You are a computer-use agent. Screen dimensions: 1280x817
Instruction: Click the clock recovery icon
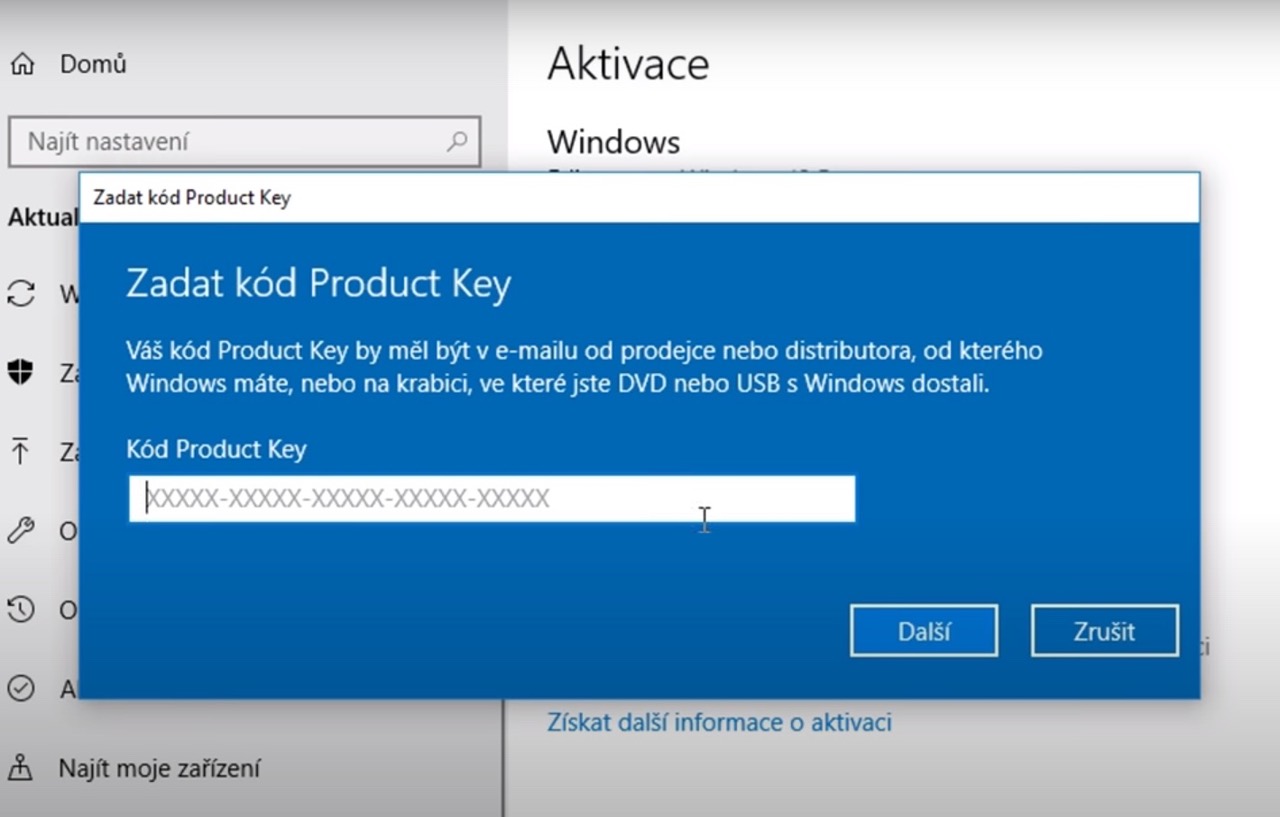click(21, 609)
